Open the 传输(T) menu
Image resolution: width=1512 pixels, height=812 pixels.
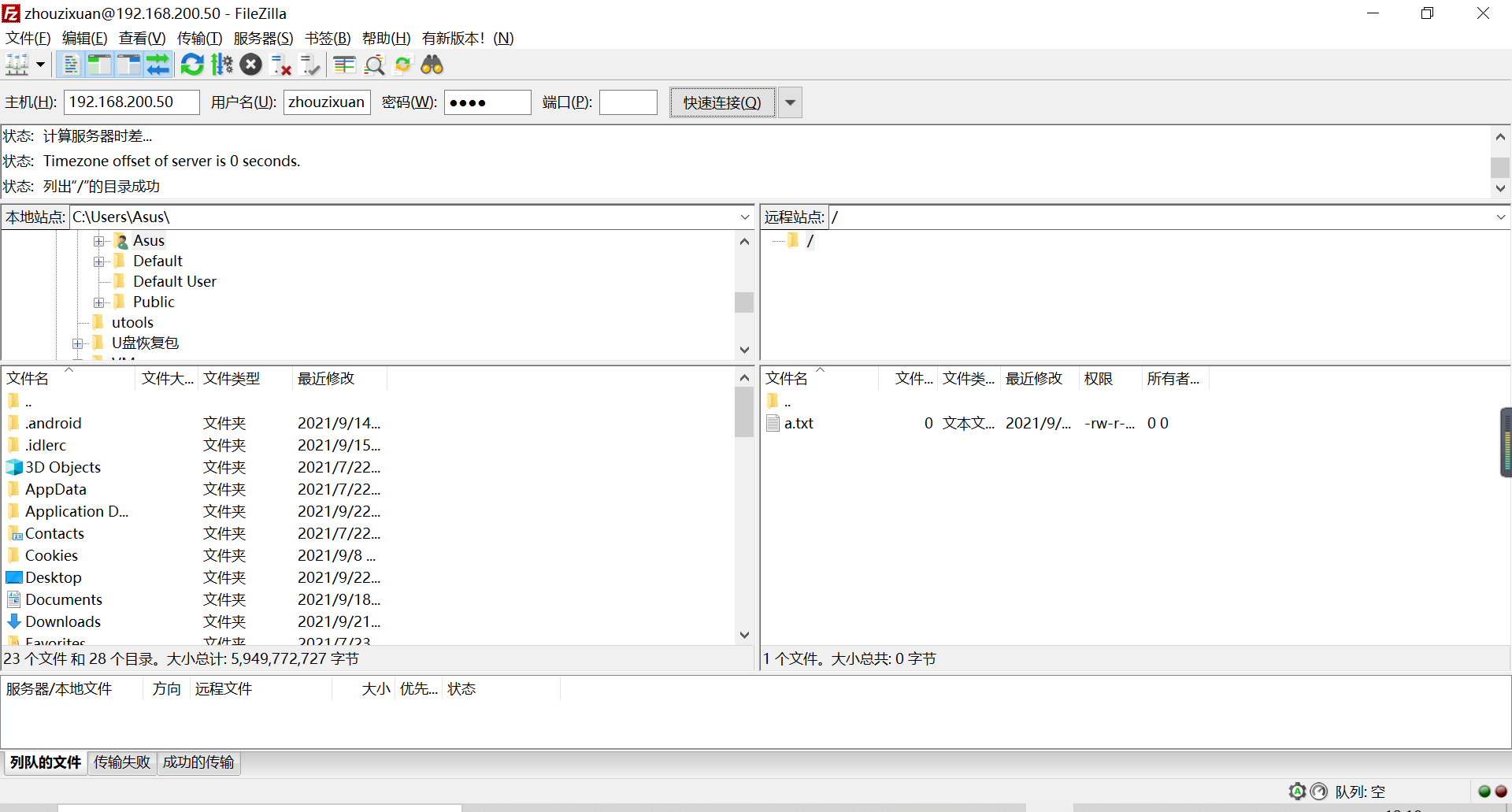coord(200,38)
